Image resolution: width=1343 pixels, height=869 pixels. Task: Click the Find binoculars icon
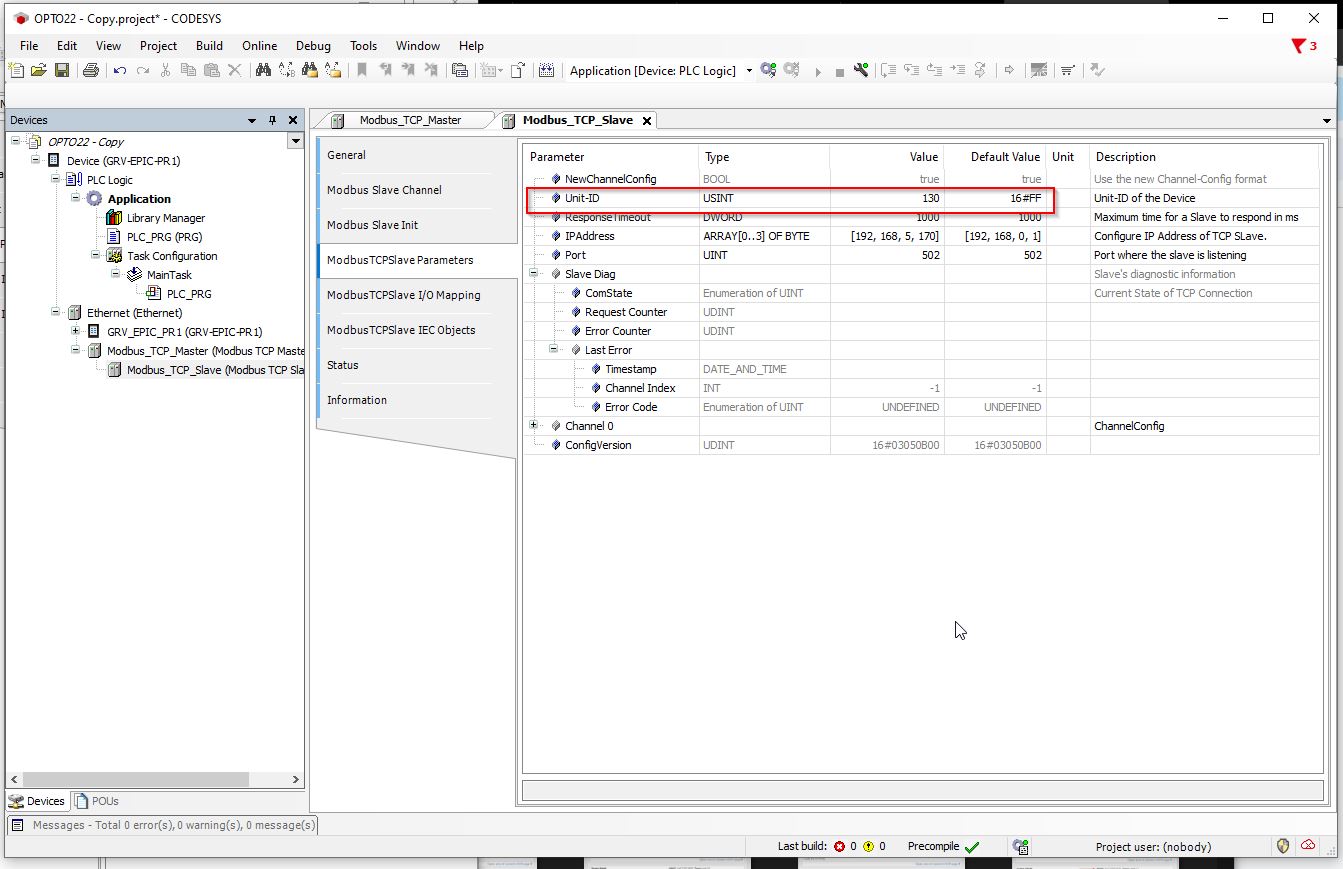point(264,70)
